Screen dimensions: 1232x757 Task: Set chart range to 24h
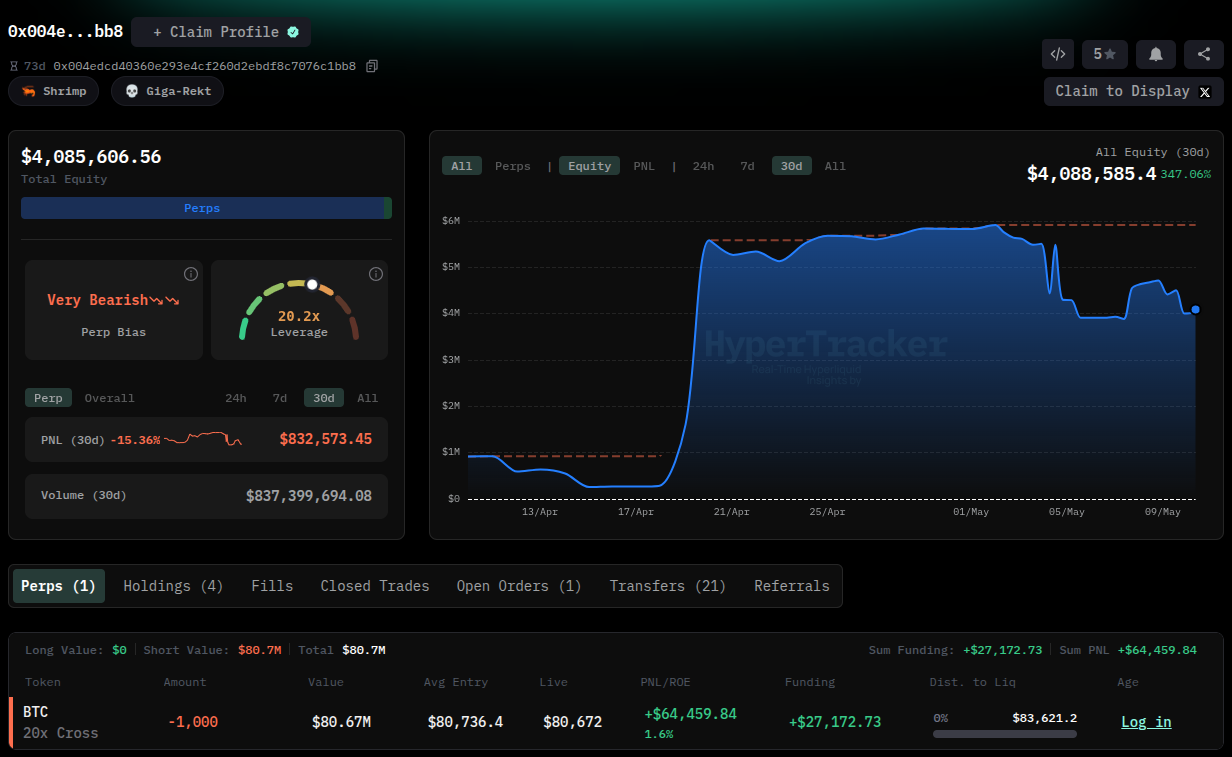(x=704, y=166)
